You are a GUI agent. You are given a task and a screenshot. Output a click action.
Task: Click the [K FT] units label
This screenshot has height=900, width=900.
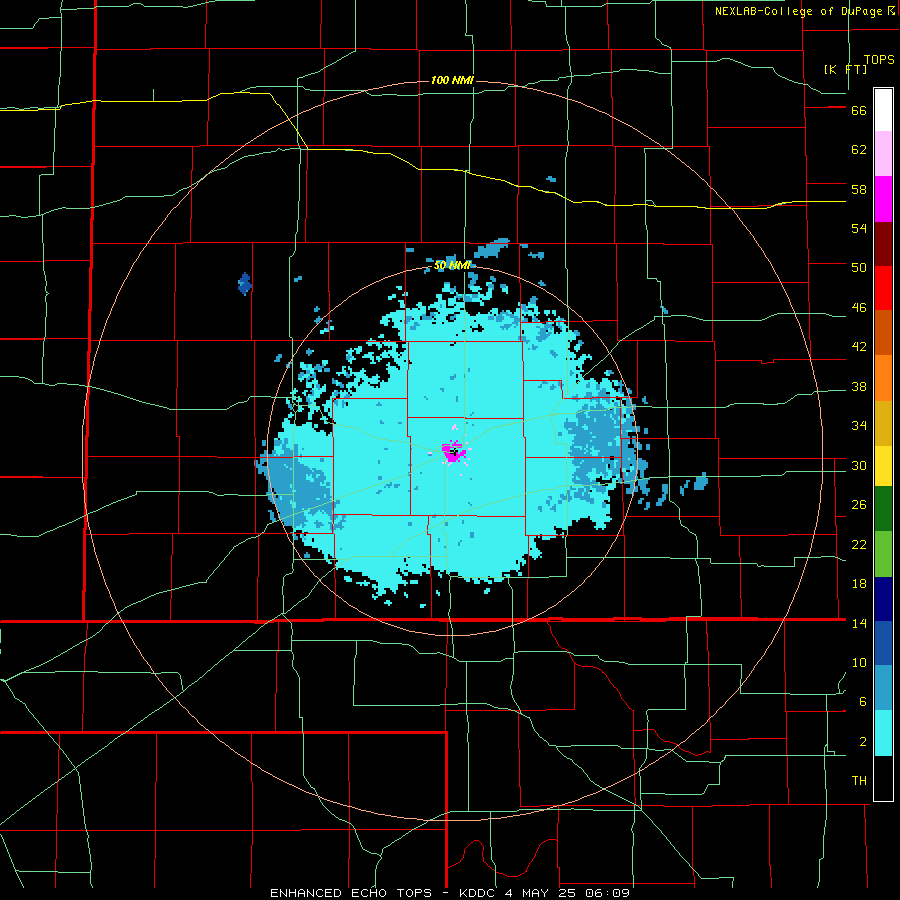coord(845,69)
